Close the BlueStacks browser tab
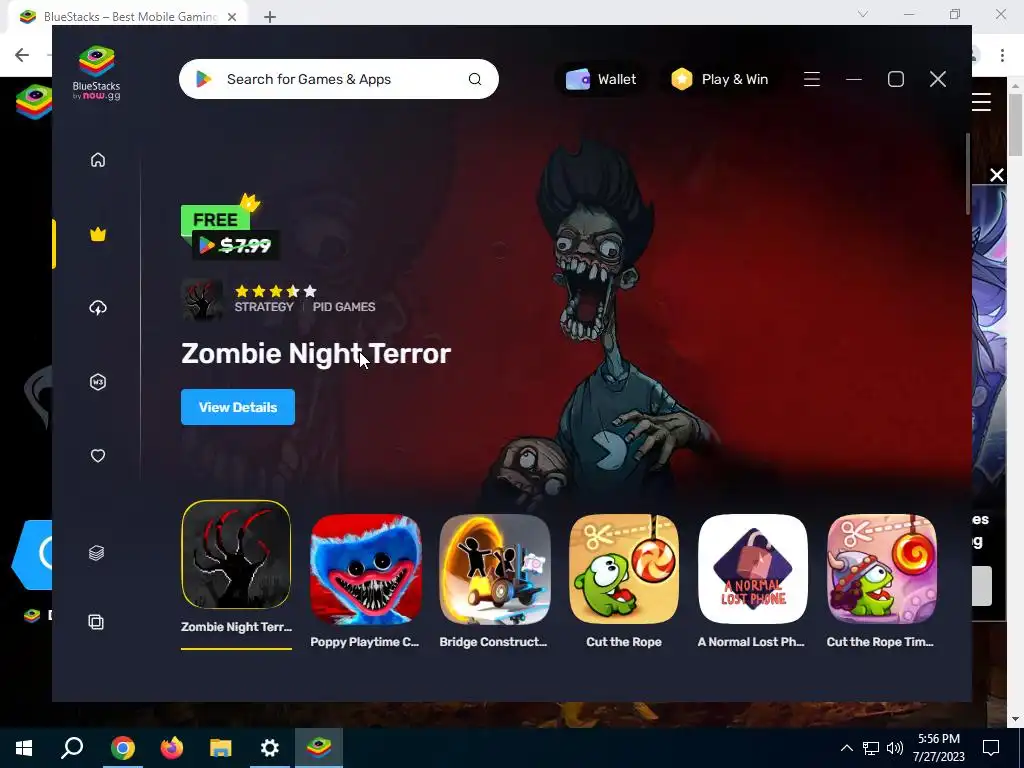Viewport: 1024px width, 768px height. pos(232,17)
